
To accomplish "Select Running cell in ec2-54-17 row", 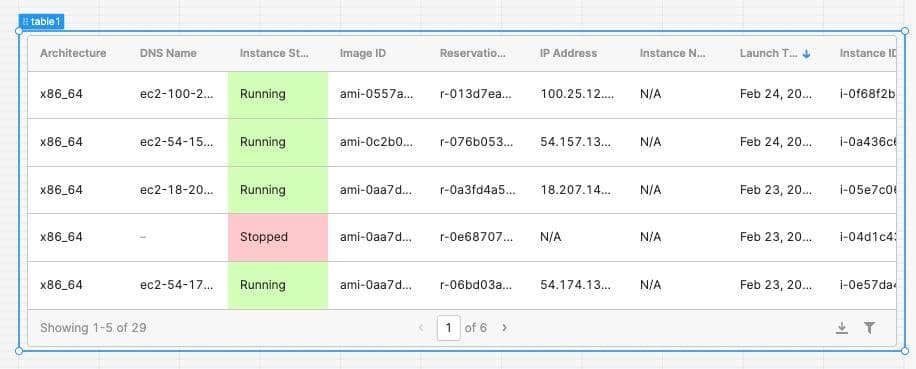I will [278, 285].
